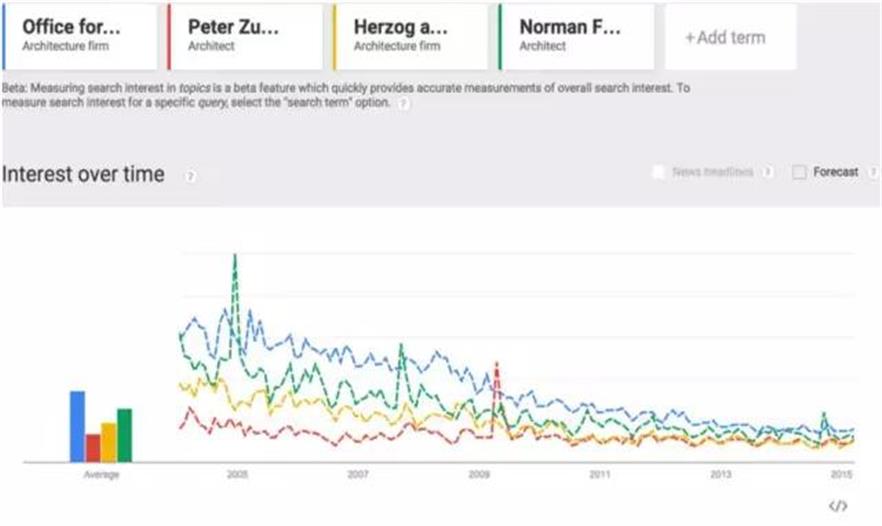Click the small green spike near 2015
Viewport: 882px width, 526px height.
[x=823, y=414]
